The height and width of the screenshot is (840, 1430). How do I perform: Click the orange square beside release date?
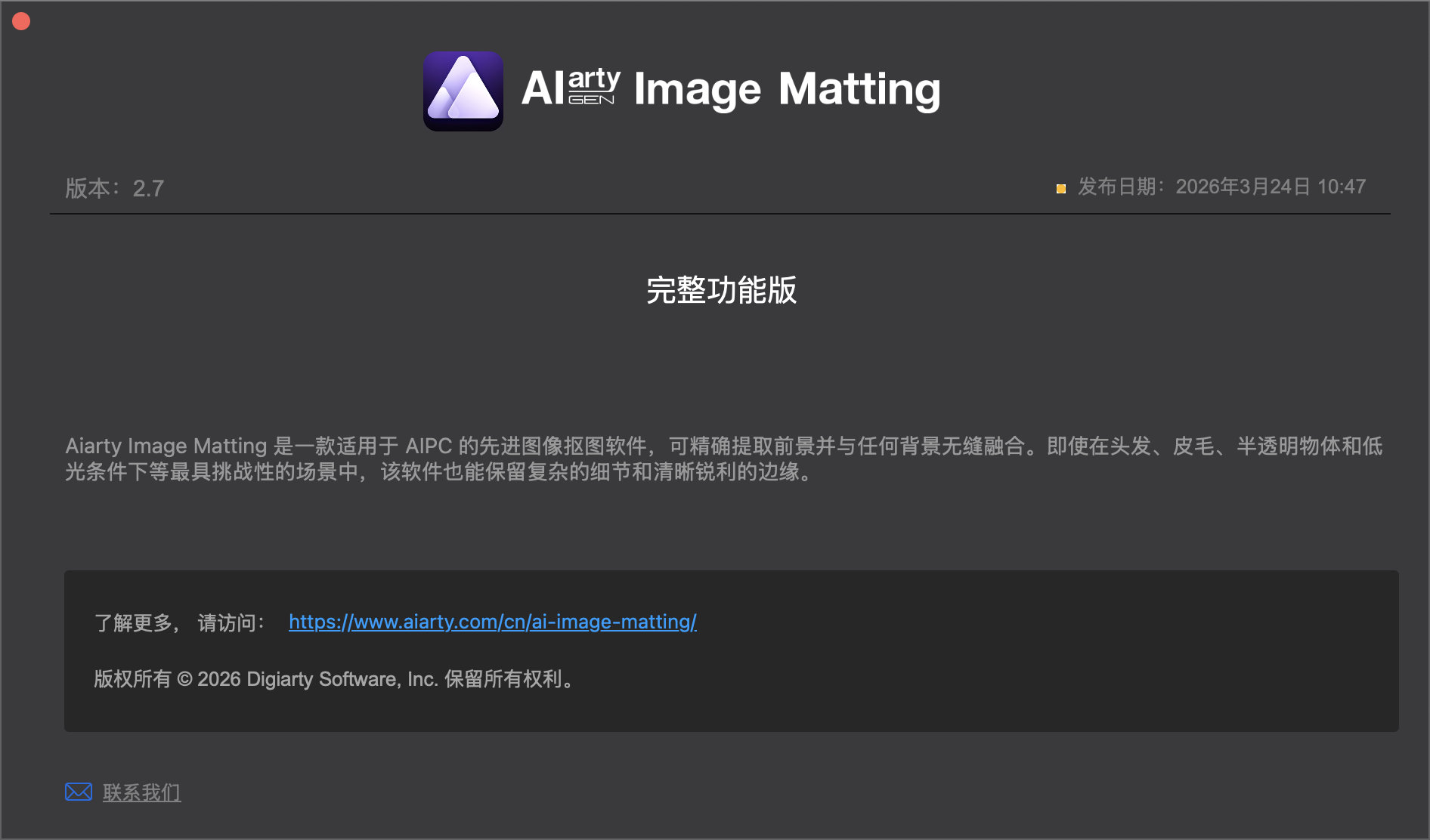pos(1060,189)
